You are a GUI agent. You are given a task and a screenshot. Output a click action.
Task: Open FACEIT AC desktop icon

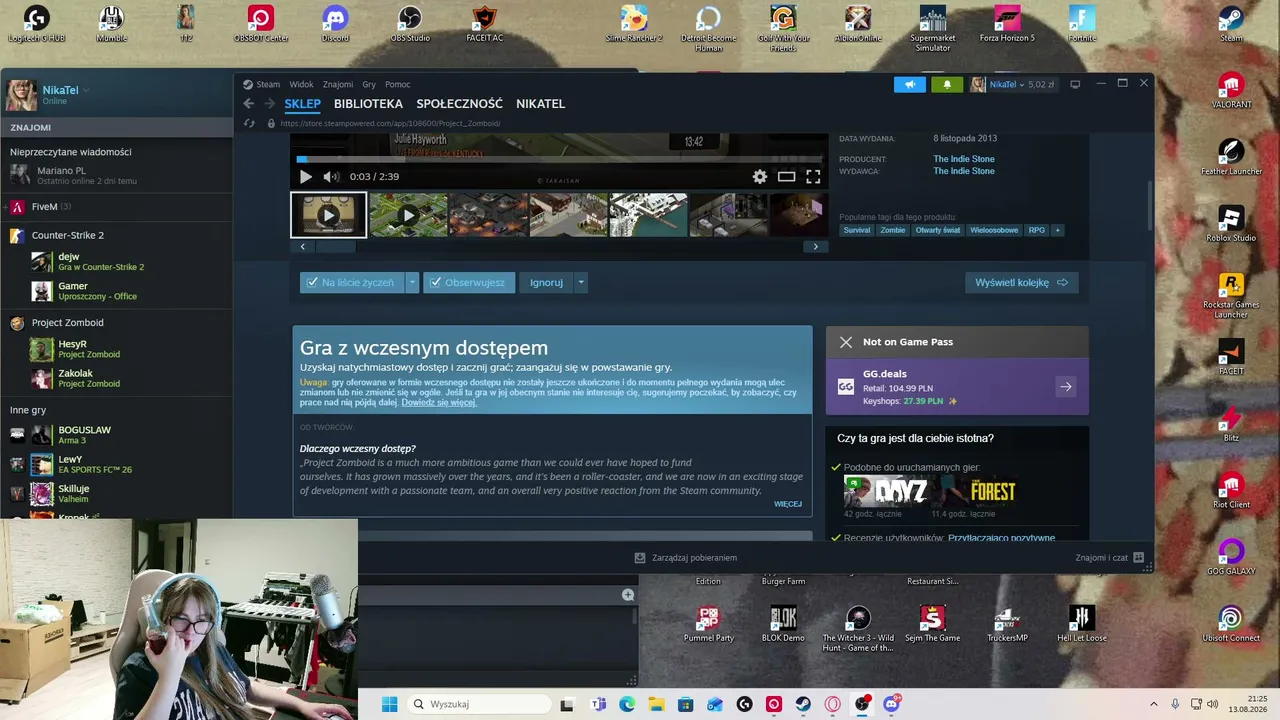coord(484,24)
